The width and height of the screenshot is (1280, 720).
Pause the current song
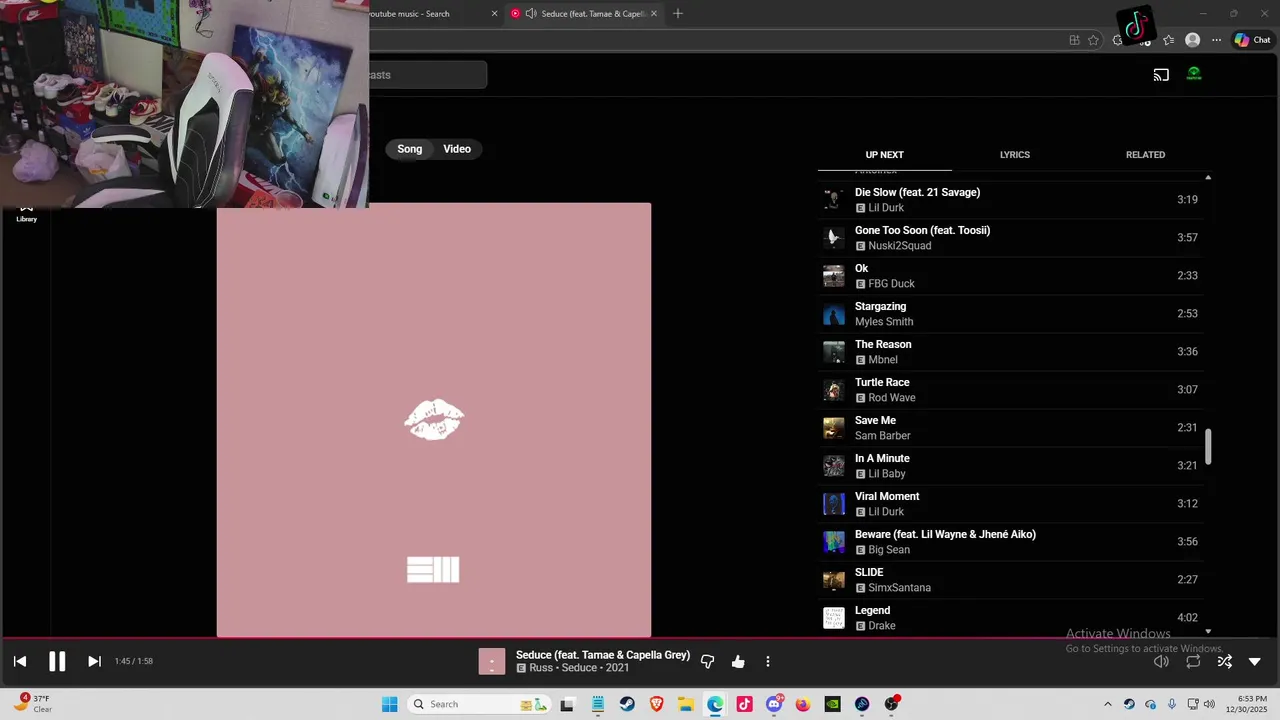(x=57, y=661)
